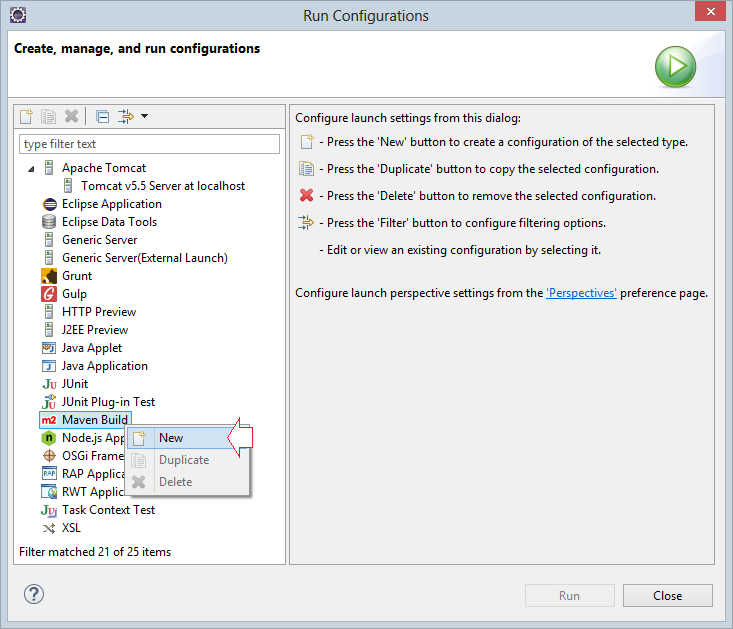Select XSL configuration type
Screen dimensions: 733x629
click(x=72, y=528)
